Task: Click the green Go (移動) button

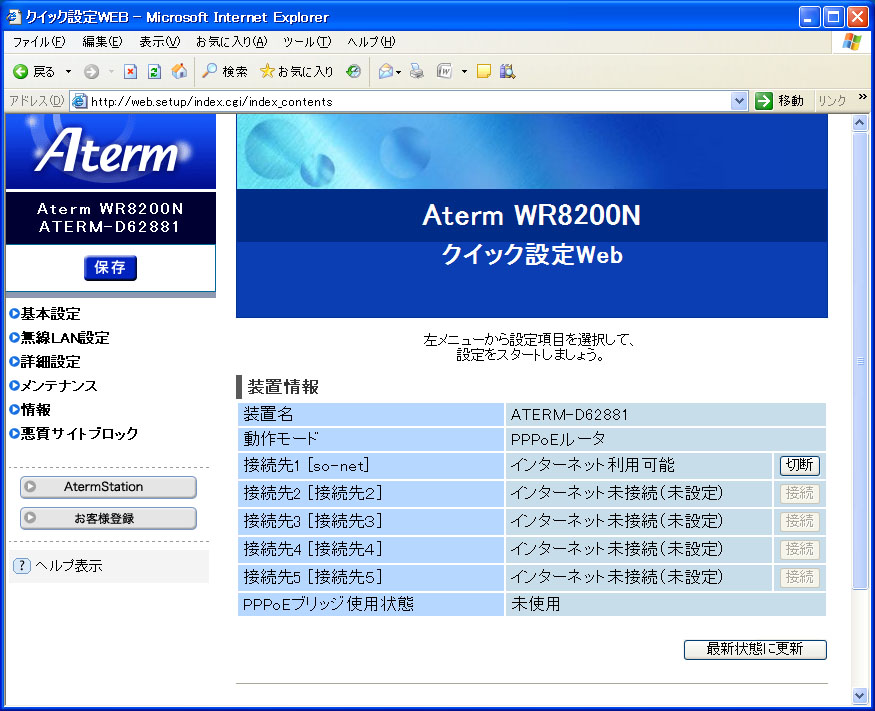Action: [780, 101]
